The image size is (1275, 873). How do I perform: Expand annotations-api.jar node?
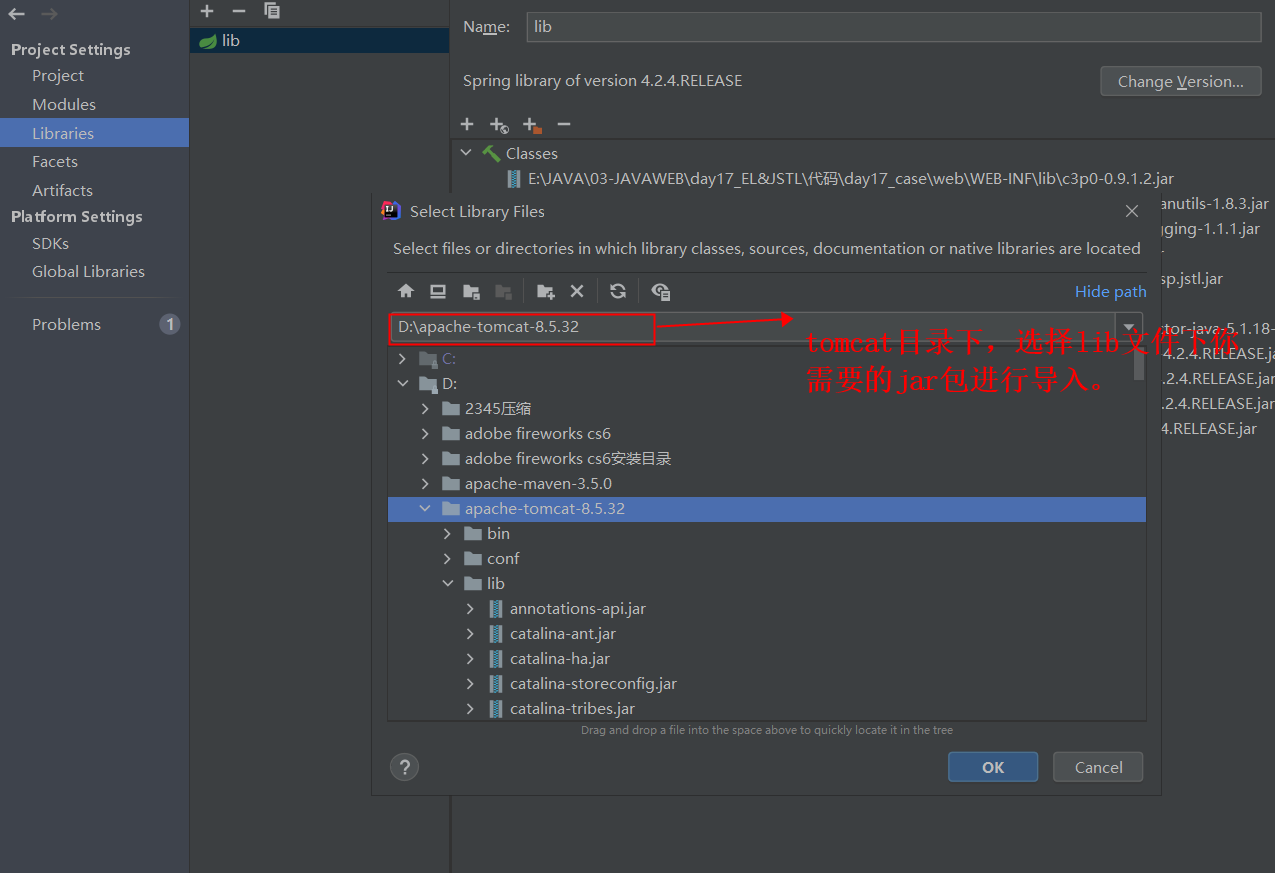click(470, 609)
